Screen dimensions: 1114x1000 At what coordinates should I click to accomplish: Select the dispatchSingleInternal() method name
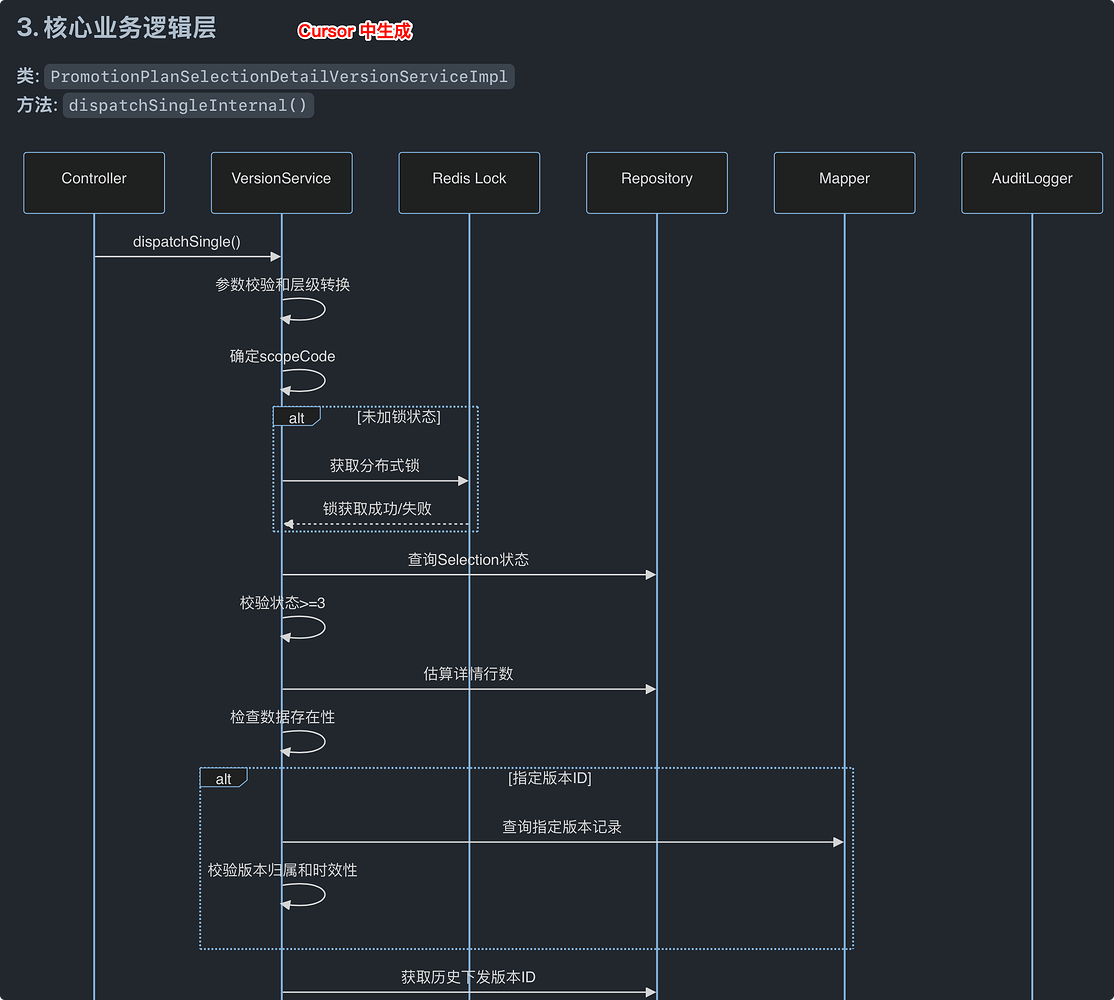188,105
